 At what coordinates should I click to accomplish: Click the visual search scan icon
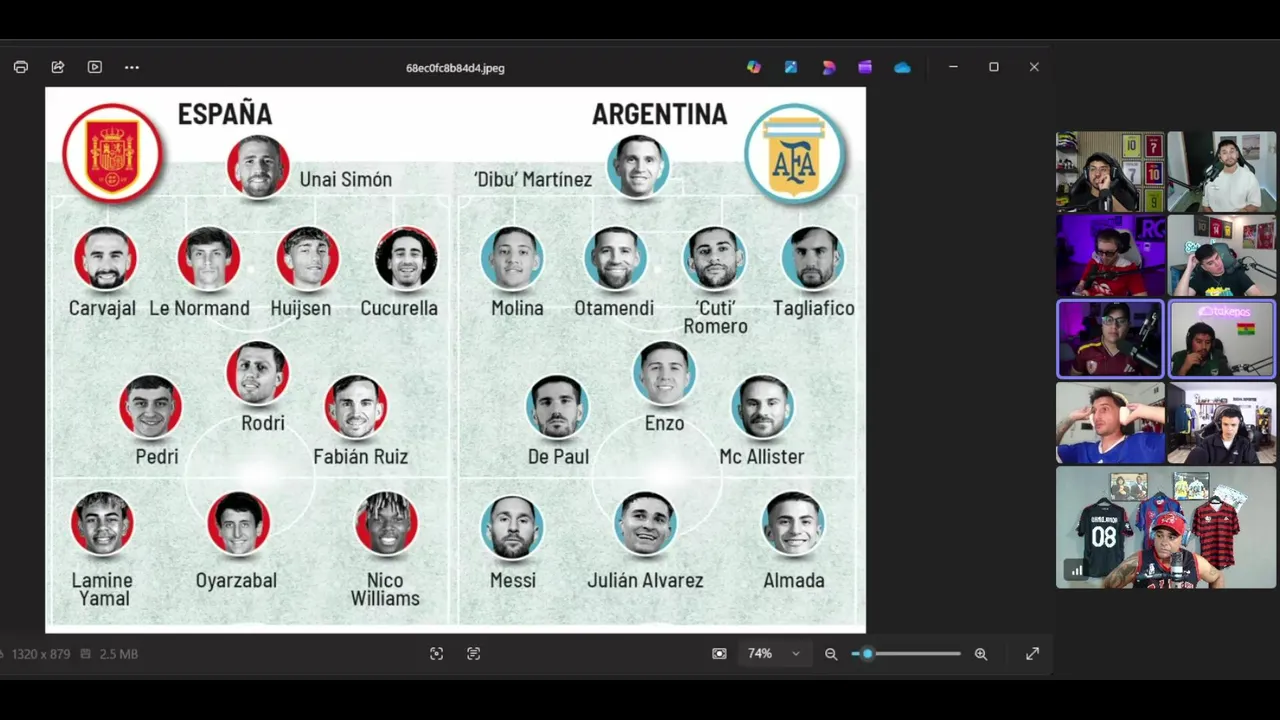tap(436, 653)
